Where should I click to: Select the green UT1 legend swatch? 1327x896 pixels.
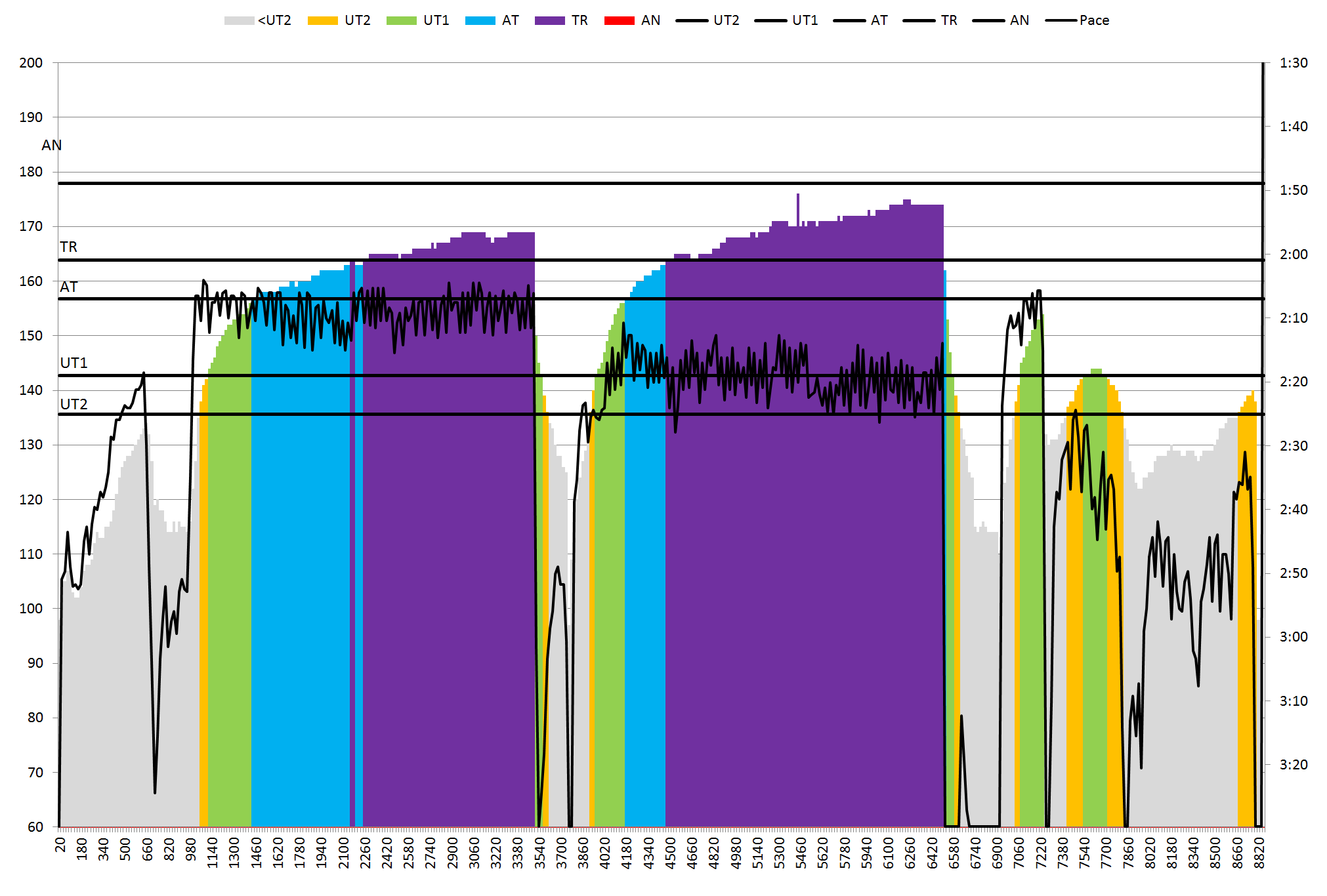[401, 21]
